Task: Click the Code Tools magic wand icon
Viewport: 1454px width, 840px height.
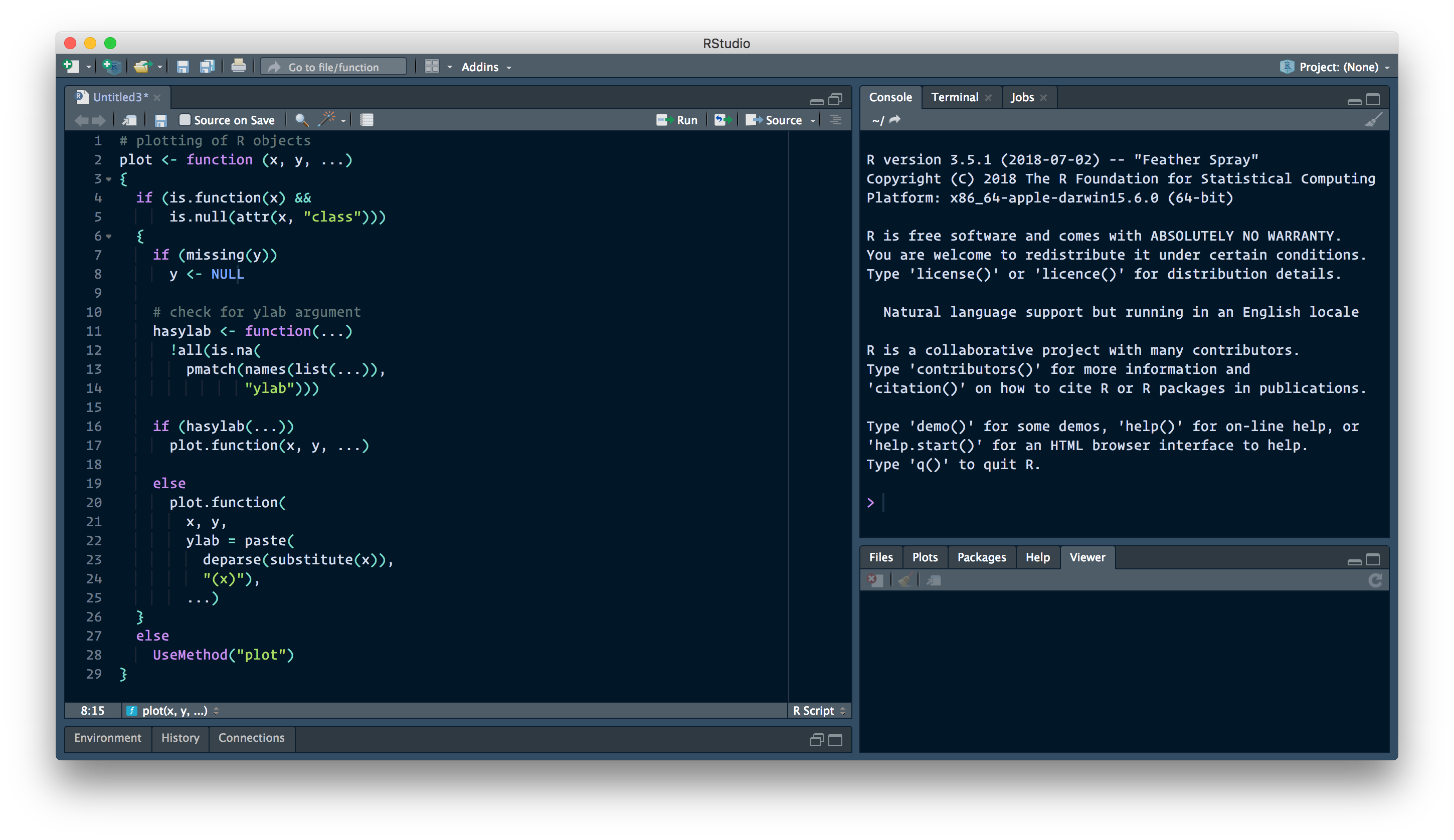Action: click(327, 119)
